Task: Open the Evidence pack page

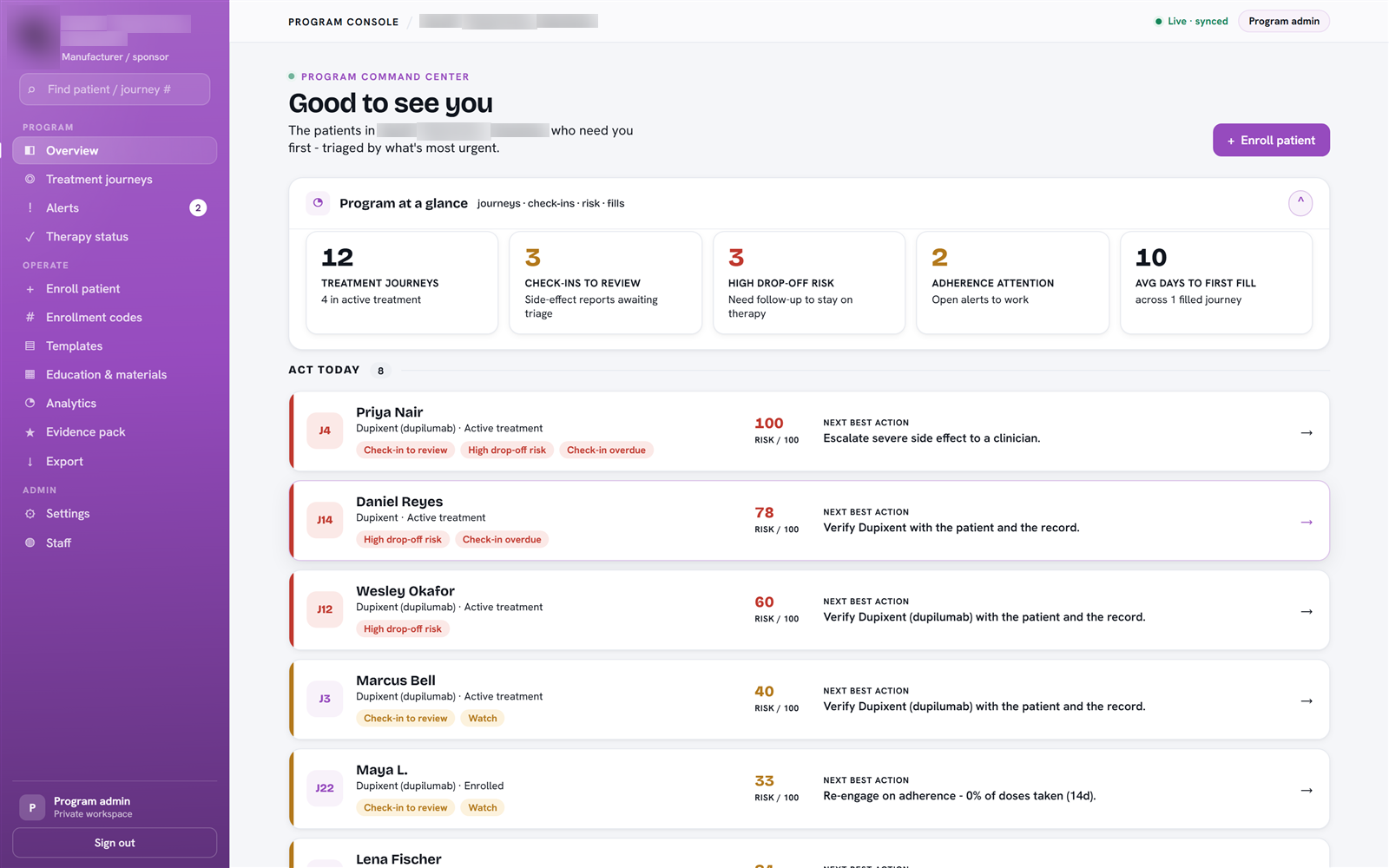Action: click(x=115, y=432)
